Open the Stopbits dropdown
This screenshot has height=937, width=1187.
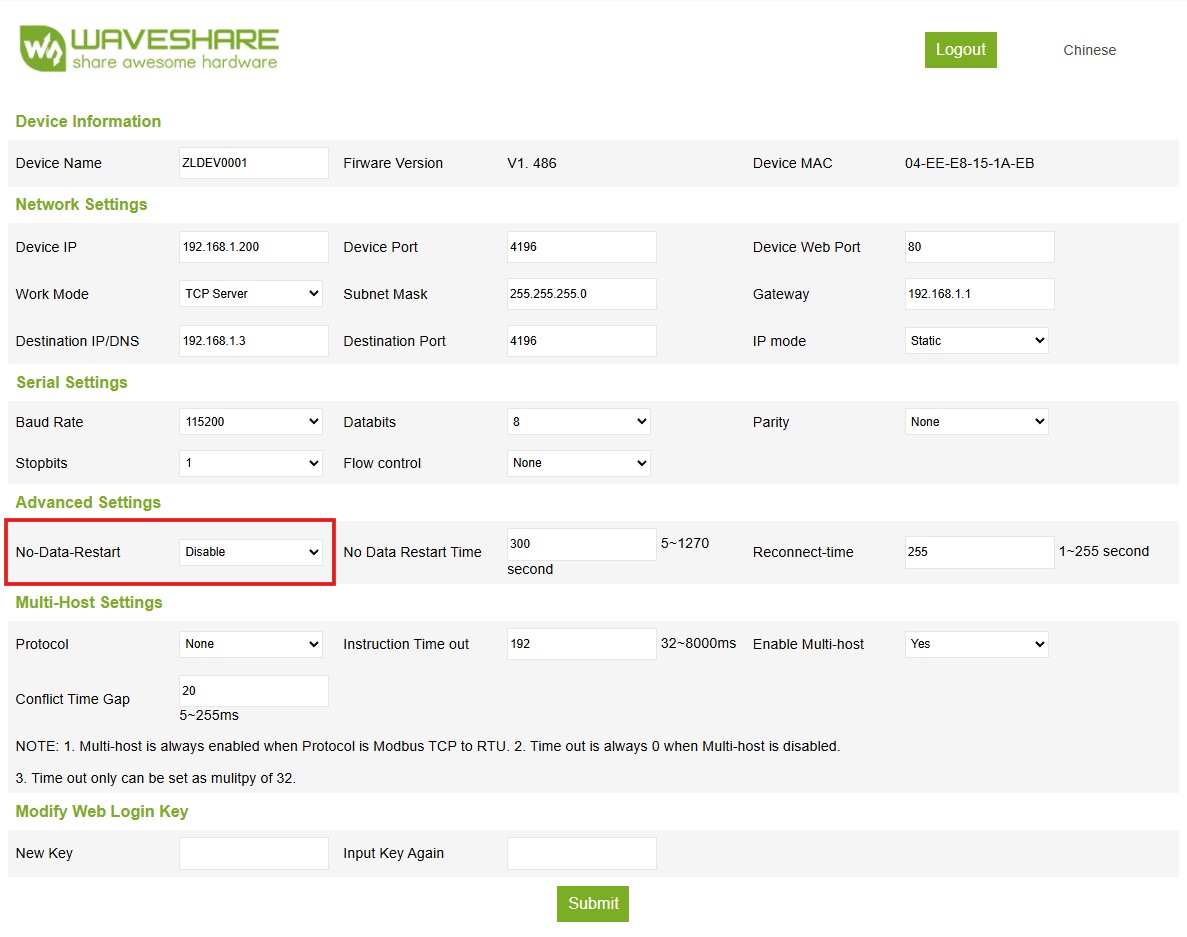tap(251, 462)
